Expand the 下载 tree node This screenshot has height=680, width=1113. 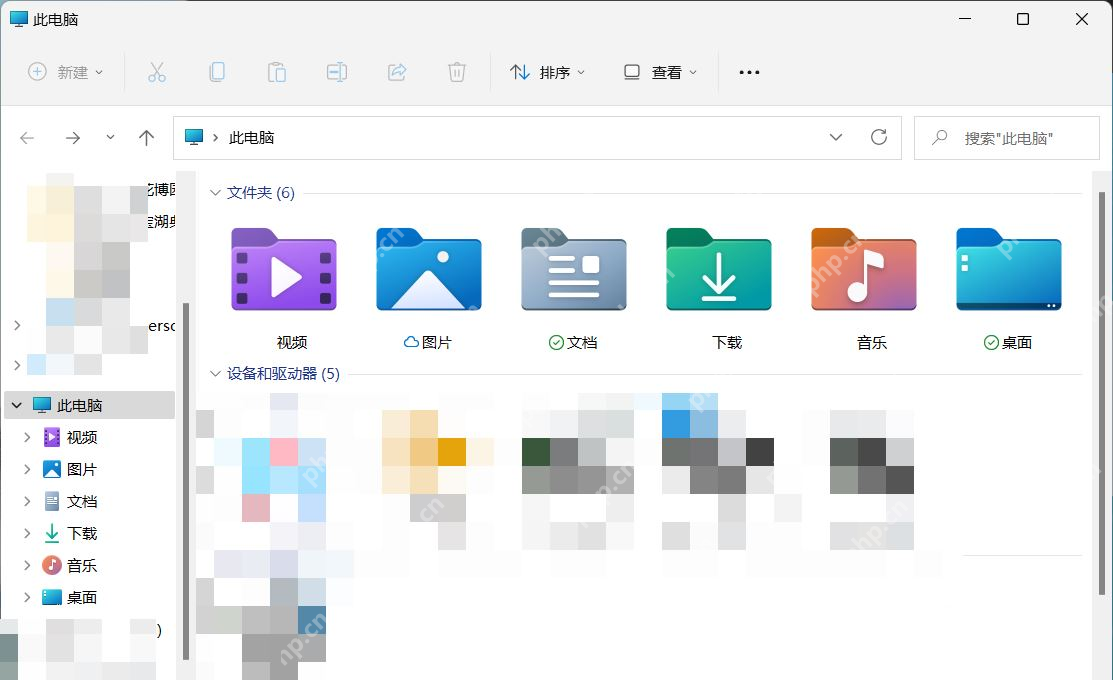click(27, 533)
